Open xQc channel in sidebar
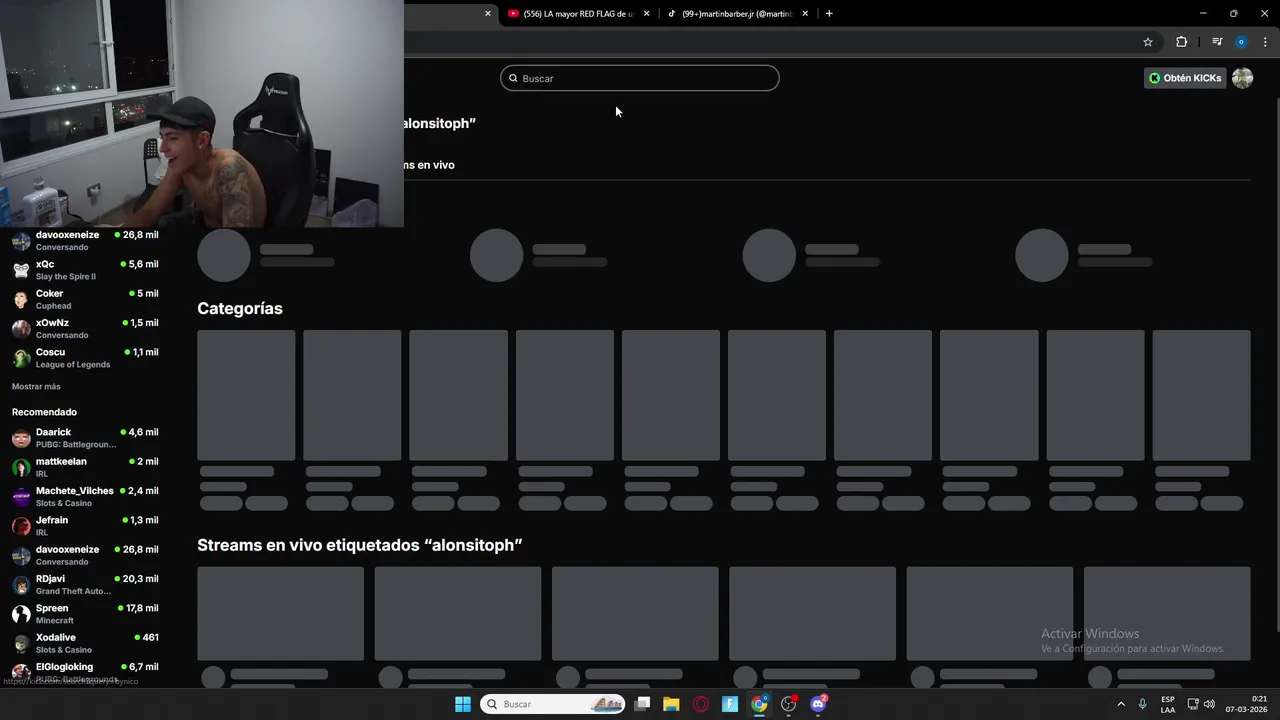Viewport: 1280px width, 720px height. (85, 270)
